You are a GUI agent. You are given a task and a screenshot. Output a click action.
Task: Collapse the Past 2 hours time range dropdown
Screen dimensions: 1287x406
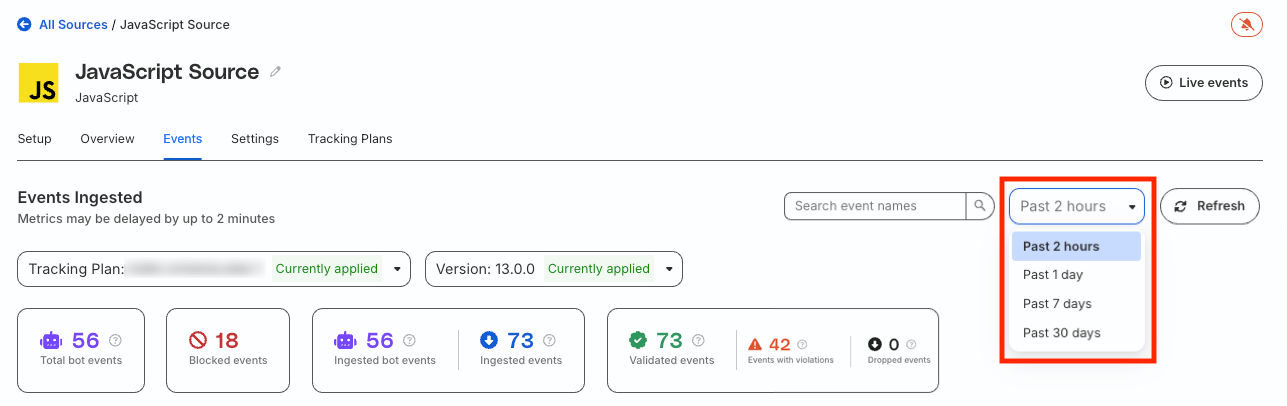click(x=1077, y=206)
